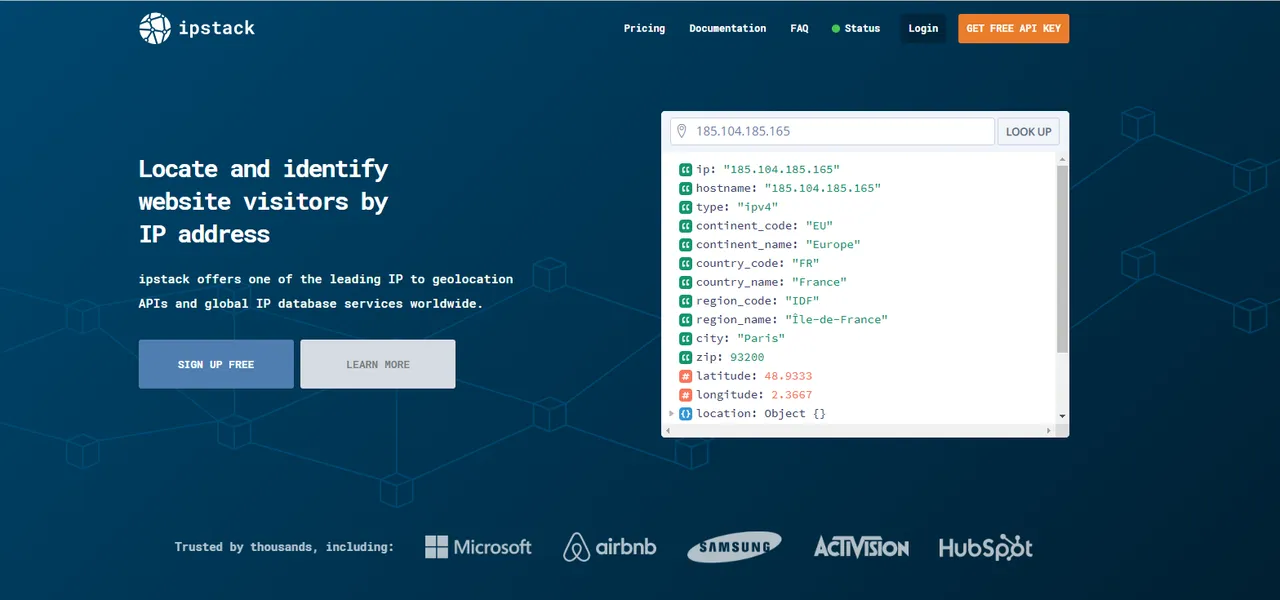Image resolution: width=1280 pixels, height=600 pixels.
Task: Select the zip value 93200
Action: coord(747,357)
